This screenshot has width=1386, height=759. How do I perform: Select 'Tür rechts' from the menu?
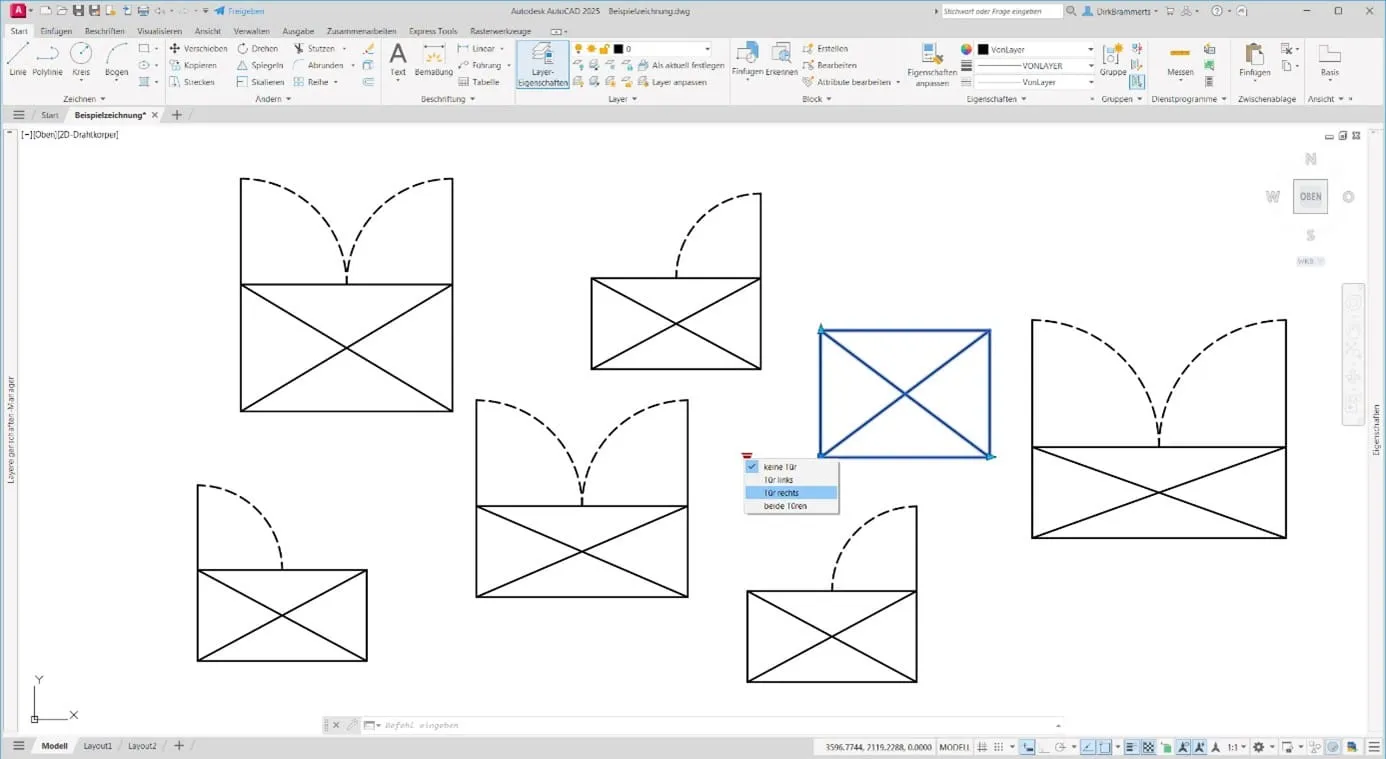click(x=781, y=493)
